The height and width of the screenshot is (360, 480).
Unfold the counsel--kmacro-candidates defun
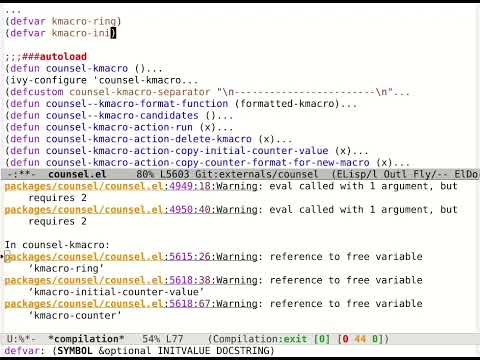tap(119, 116)
